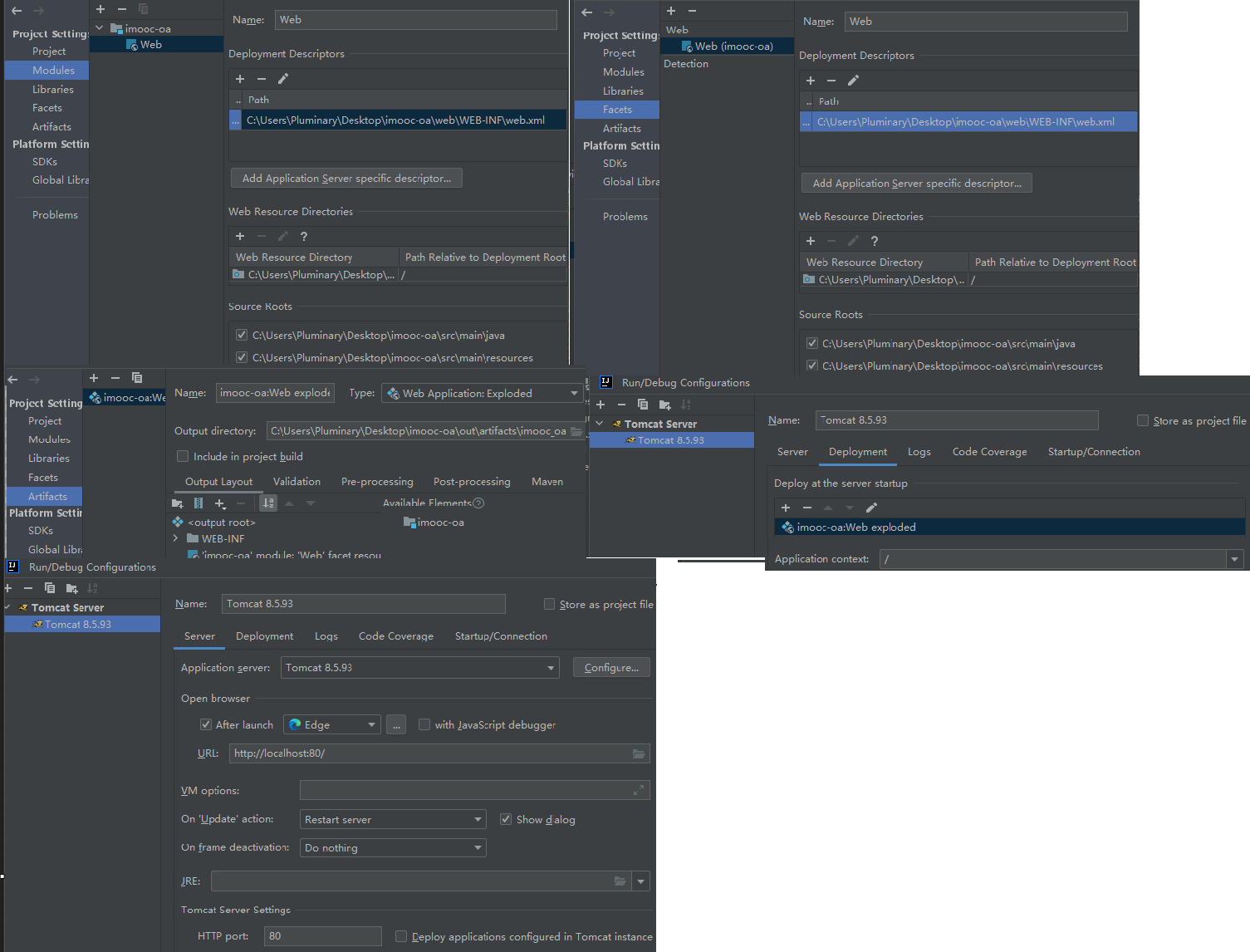Toggle src\main\java source root in Facets pane
The height and width of the screenshot is (952, 1250).
click(812, 342)
